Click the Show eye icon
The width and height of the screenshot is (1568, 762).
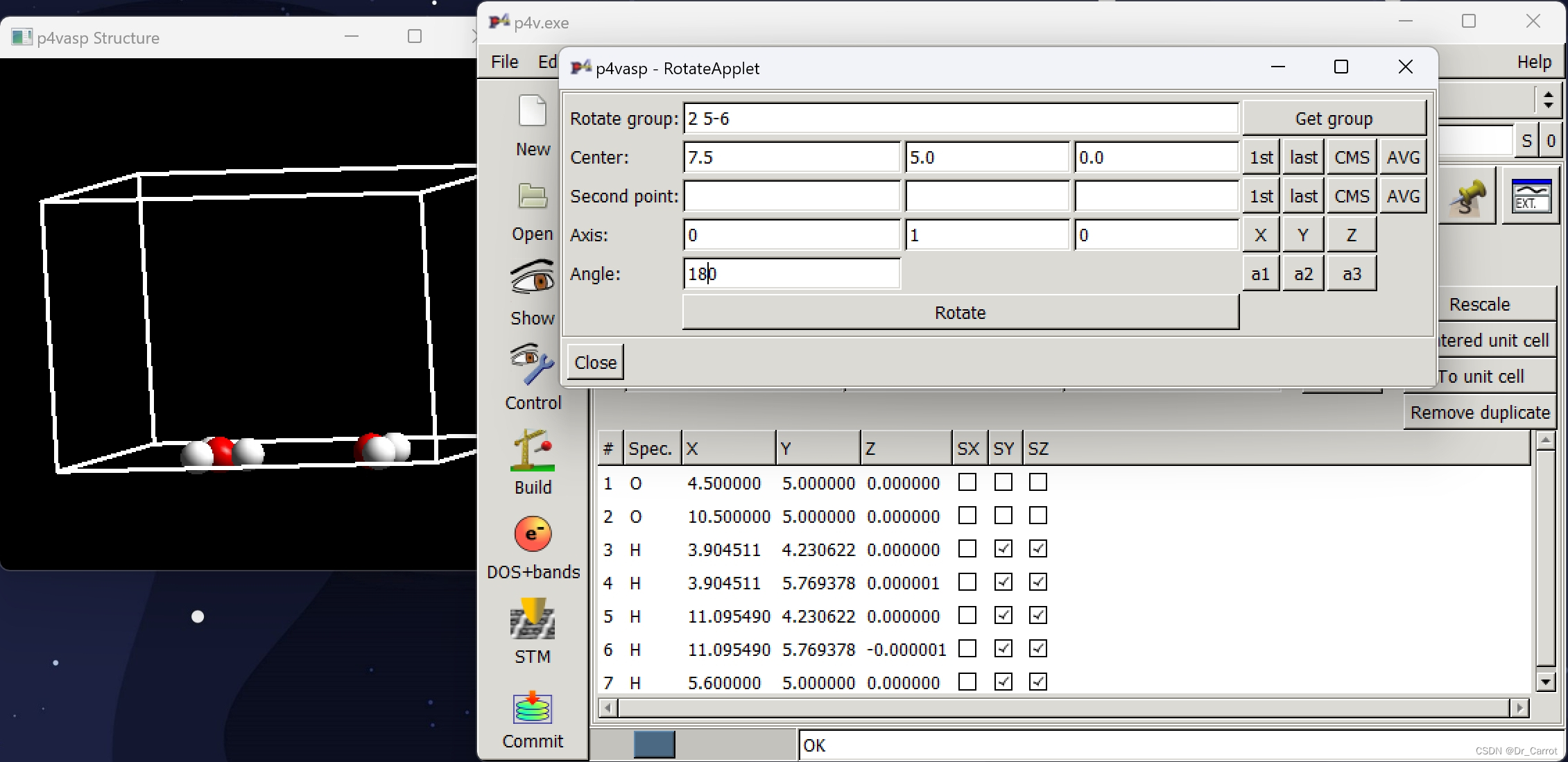[x=533, y=279]
